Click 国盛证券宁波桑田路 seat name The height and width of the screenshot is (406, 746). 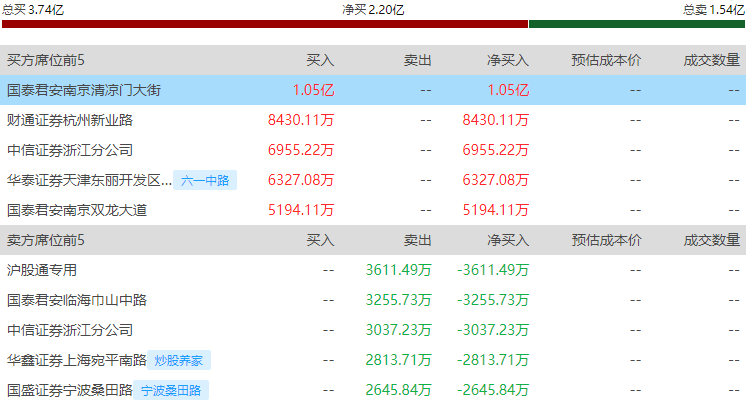click(x=70, y=390)
